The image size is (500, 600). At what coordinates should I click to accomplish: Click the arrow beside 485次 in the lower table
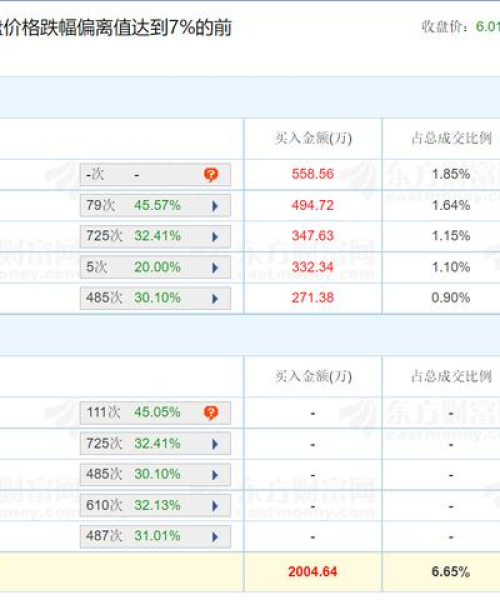[x=215, y=475]
